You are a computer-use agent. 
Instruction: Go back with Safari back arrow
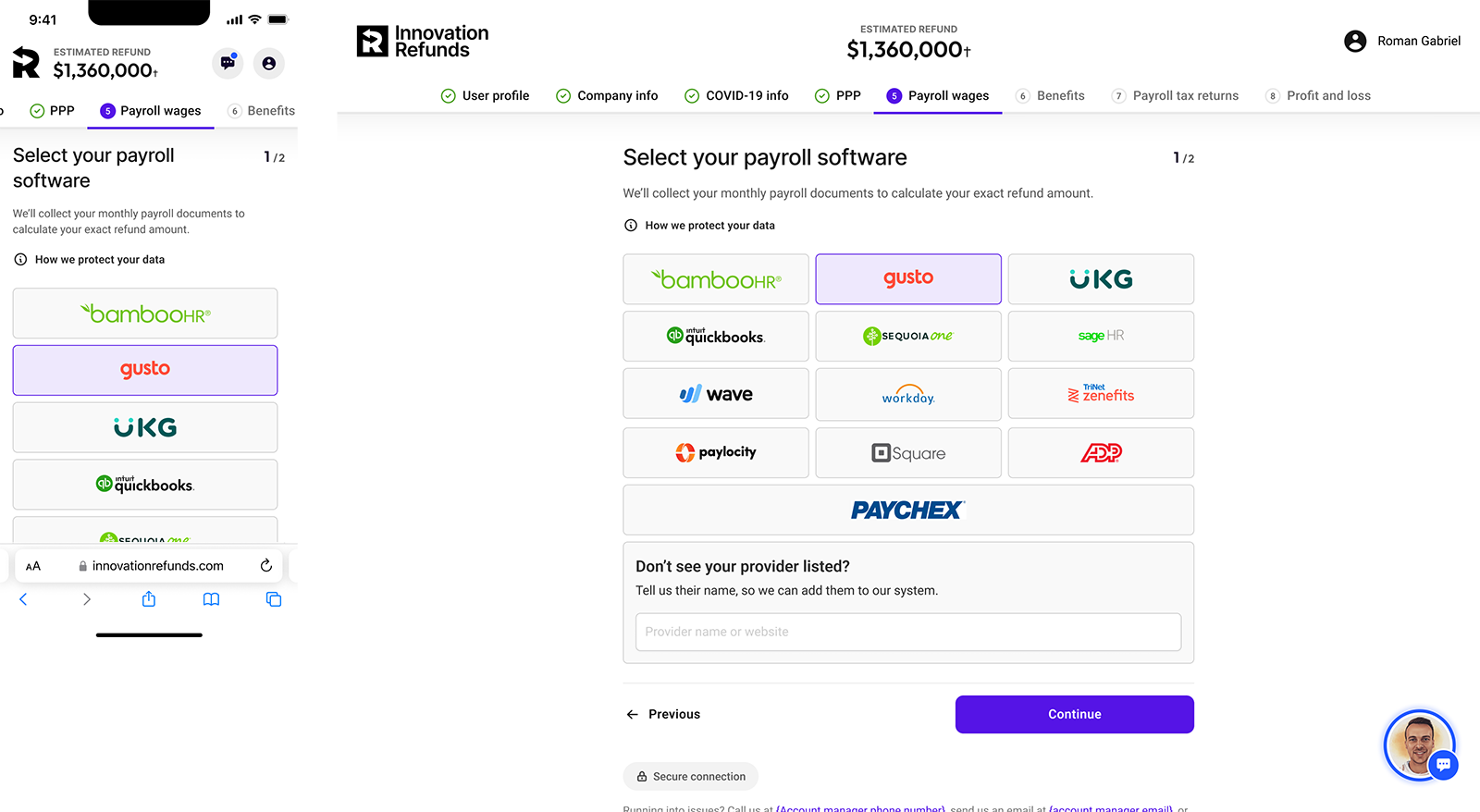23,599
